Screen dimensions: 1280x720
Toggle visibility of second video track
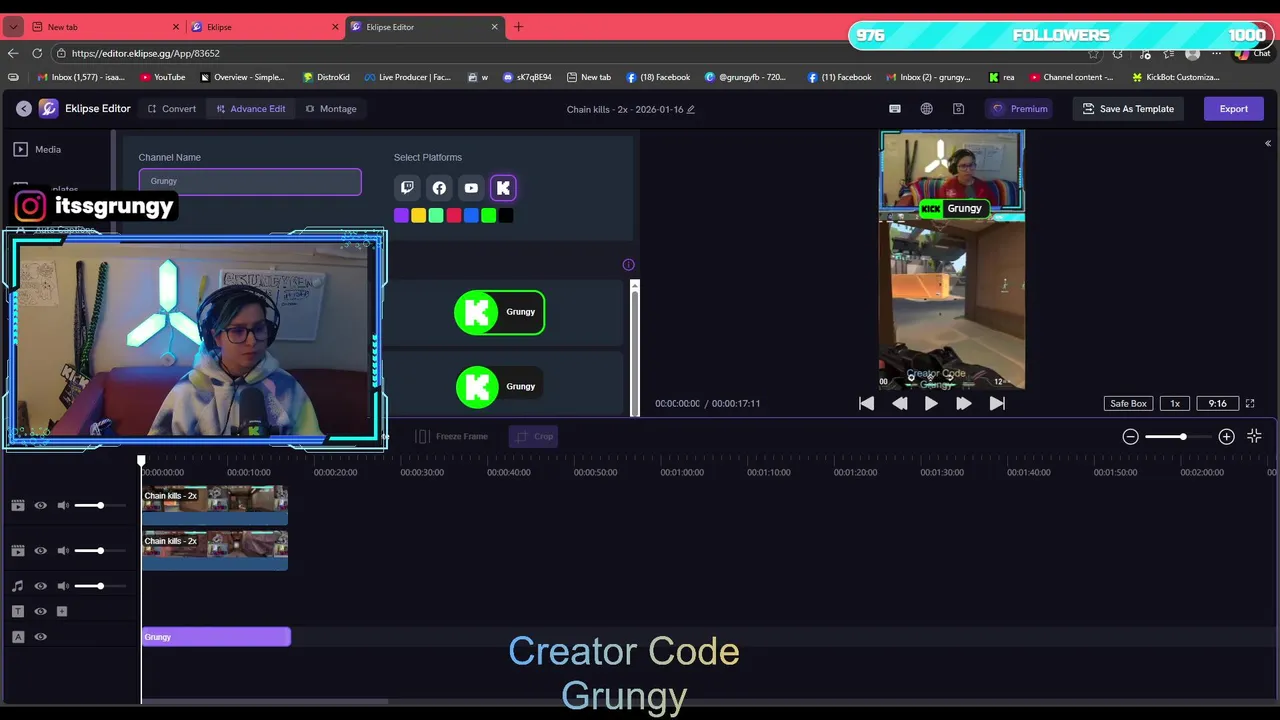click(x=40, y=550)
